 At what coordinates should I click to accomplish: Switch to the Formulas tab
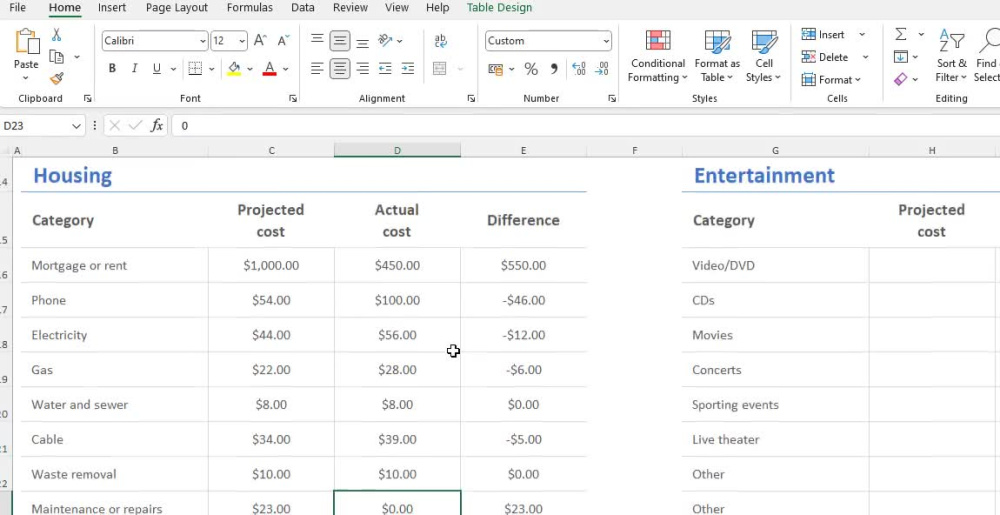click(x=249, y=8)
